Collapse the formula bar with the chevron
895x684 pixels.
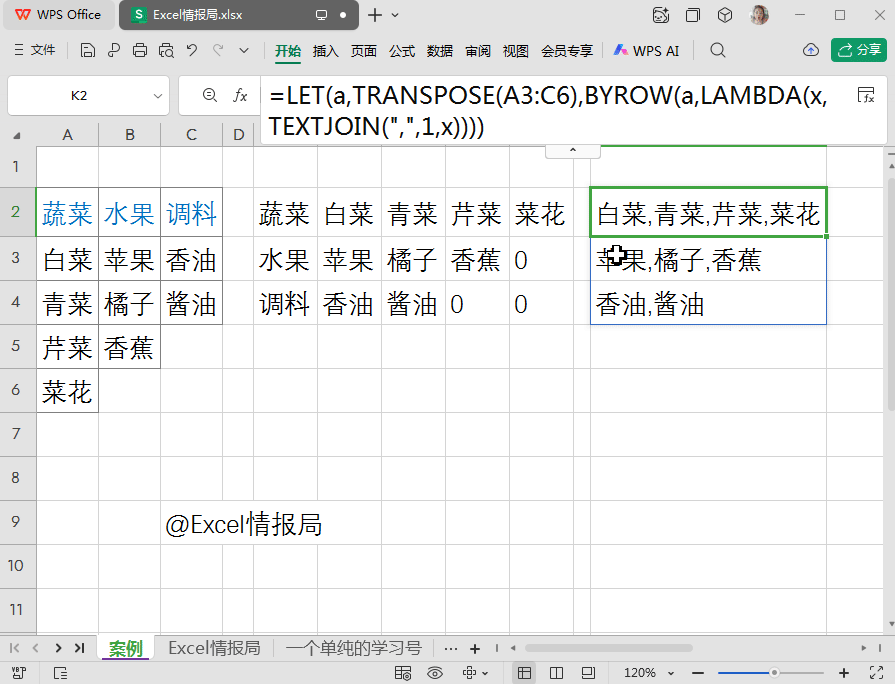[x=573, y=151]
